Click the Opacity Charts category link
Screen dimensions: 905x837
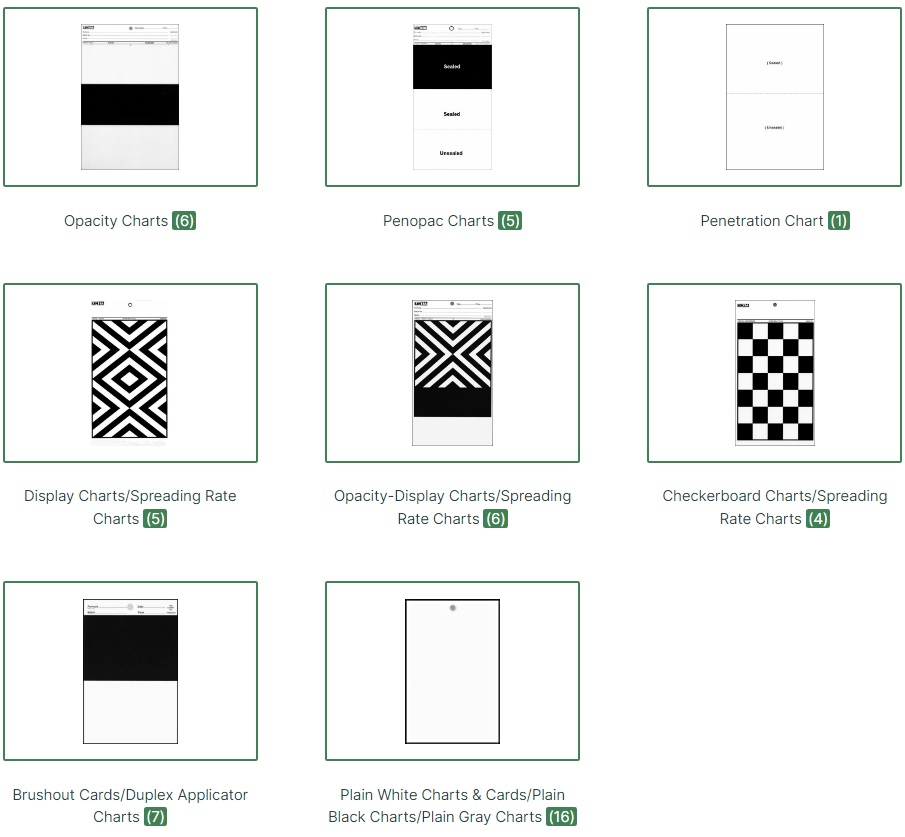point(116,221)
